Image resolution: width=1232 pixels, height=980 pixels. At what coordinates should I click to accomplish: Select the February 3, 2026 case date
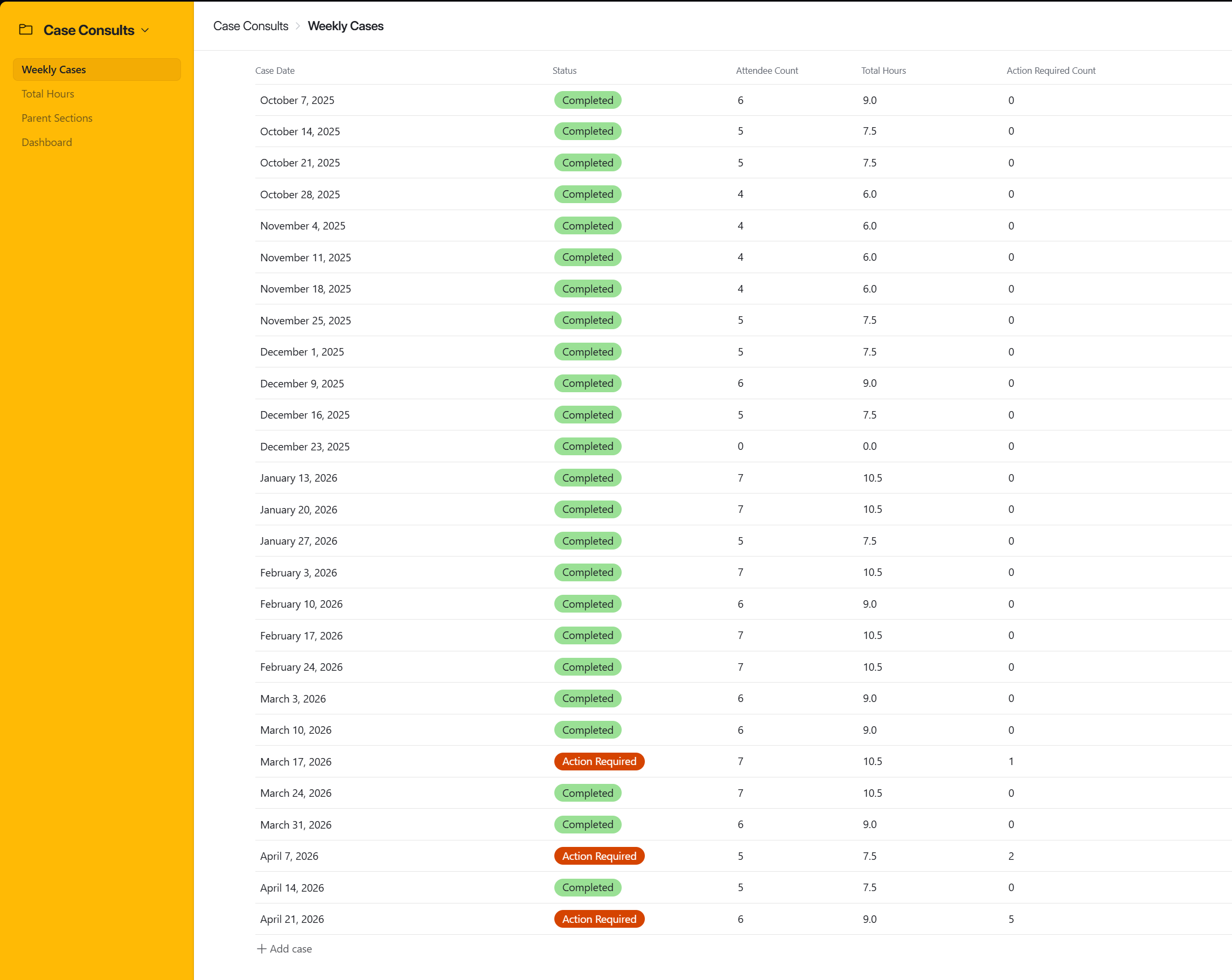pyautogui.click(x=299, y=573)
